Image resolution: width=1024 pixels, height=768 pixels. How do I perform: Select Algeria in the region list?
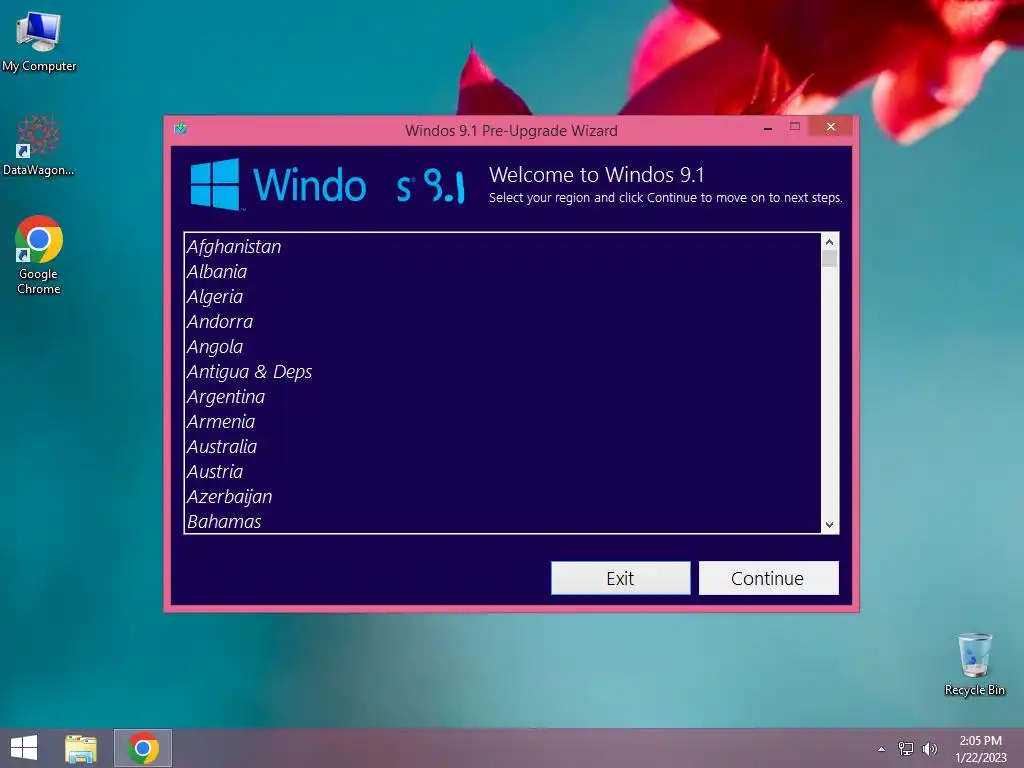coord(502,296)
